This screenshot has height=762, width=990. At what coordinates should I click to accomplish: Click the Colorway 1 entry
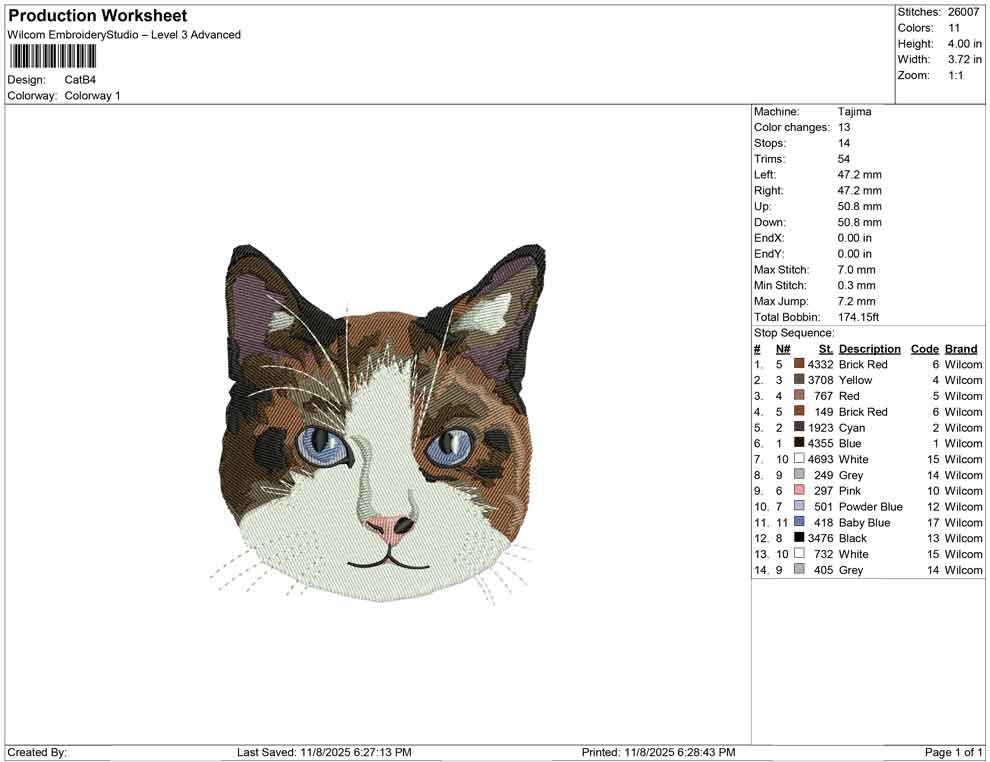94,95
